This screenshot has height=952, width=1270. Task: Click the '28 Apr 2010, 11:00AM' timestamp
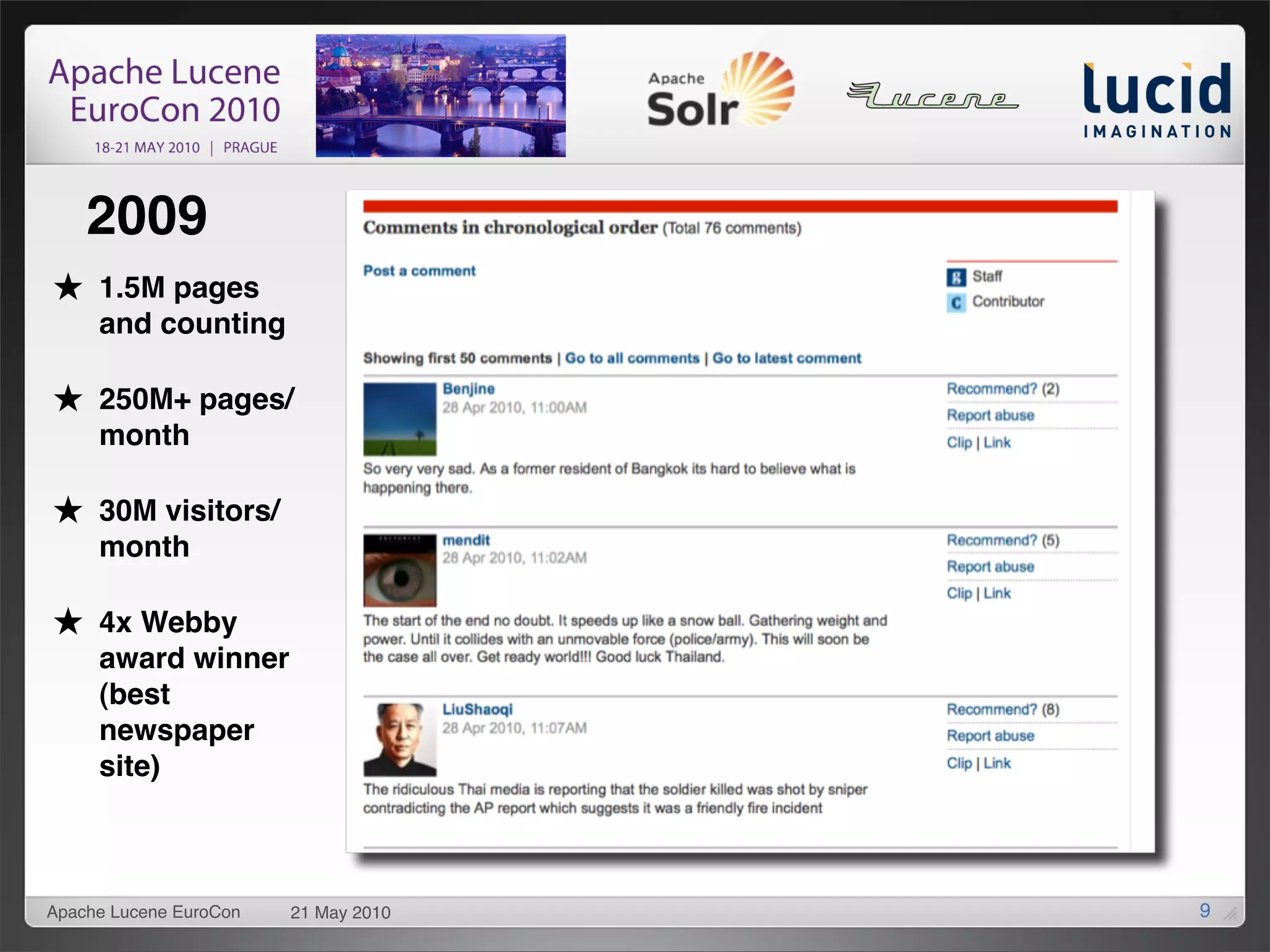(514, 408)
